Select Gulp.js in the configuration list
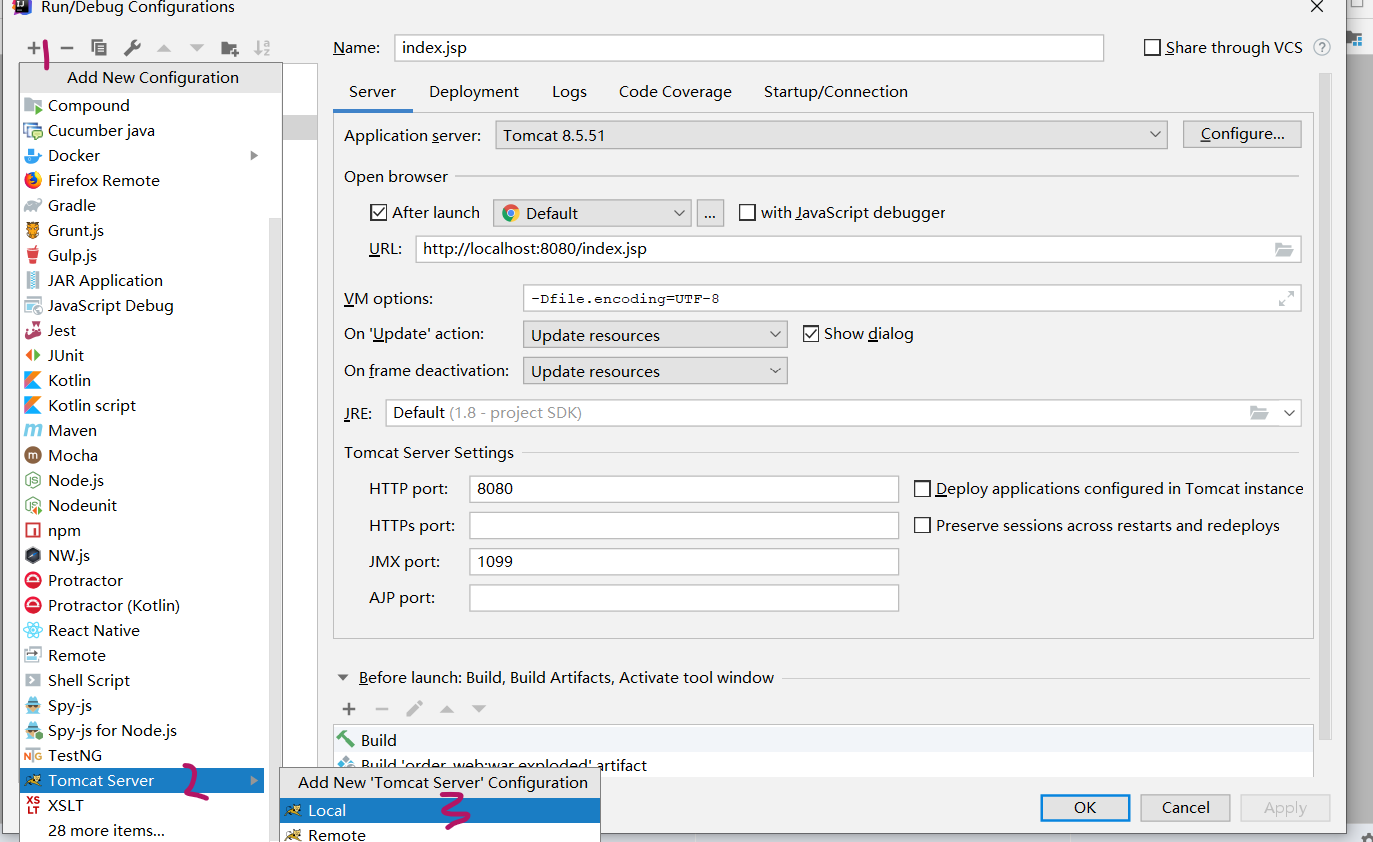Image resolution: width=1373 pixels, height=842 pixels. tap(72, 255)
